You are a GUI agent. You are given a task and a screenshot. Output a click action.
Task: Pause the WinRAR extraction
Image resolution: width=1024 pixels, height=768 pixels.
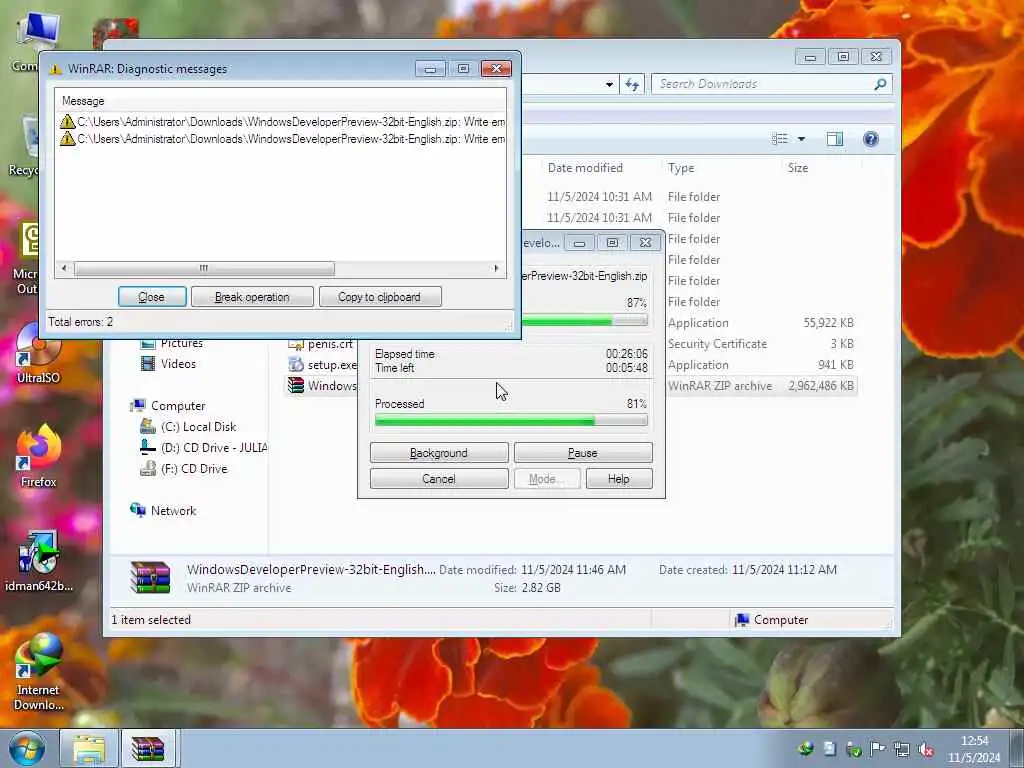click(x=583, y=453)
